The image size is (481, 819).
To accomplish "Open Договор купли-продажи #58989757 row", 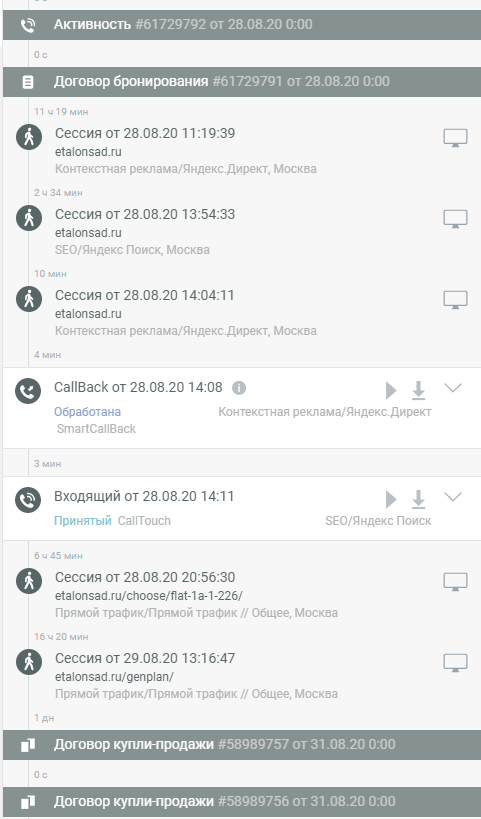I will point(242,744).
